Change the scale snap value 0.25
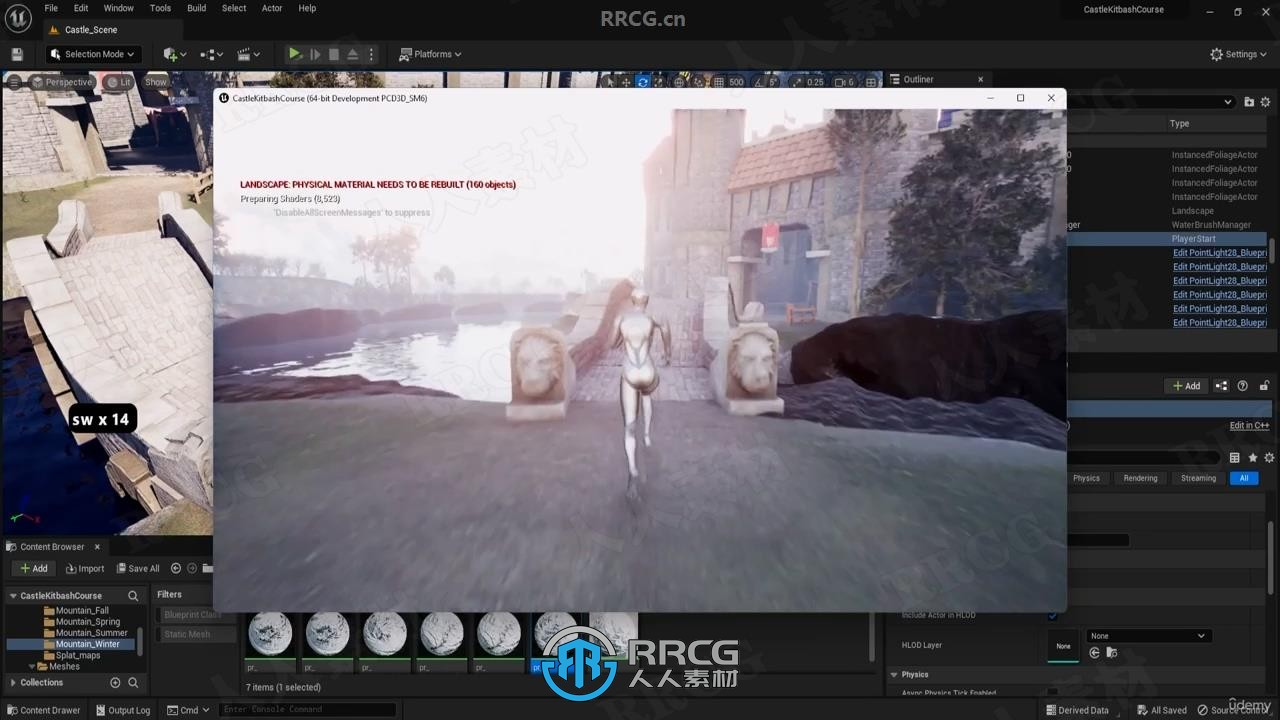 point(816,82)
